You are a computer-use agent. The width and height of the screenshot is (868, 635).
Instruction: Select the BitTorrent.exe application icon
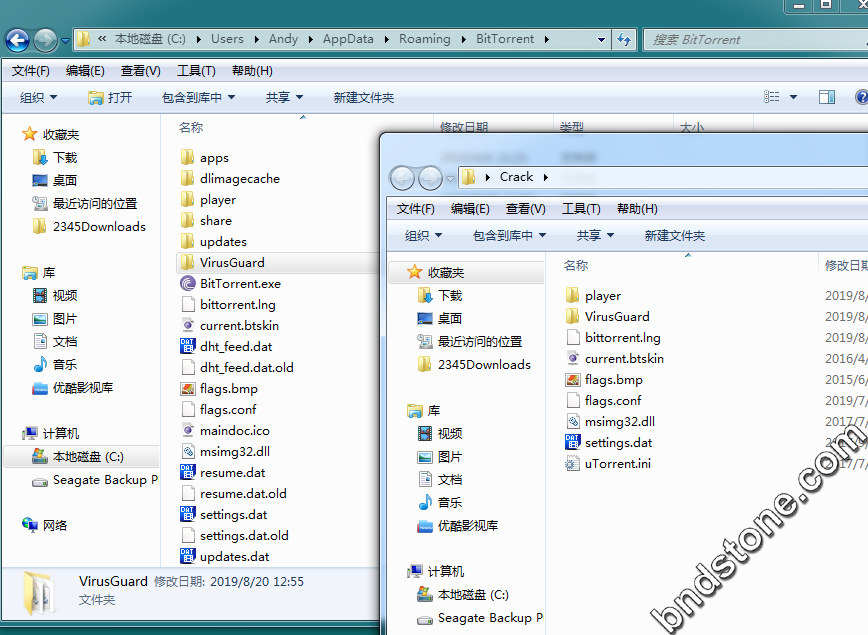(x=187, y=283)
